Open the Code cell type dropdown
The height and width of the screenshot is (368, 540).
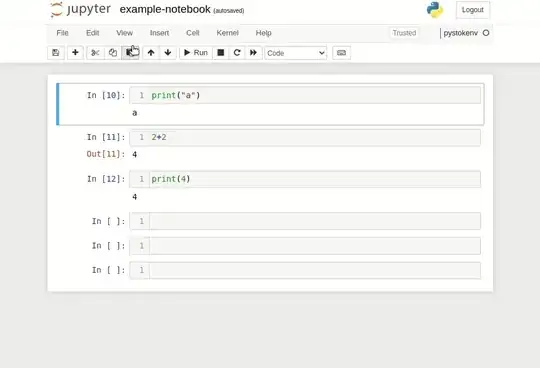click(295, 53)
